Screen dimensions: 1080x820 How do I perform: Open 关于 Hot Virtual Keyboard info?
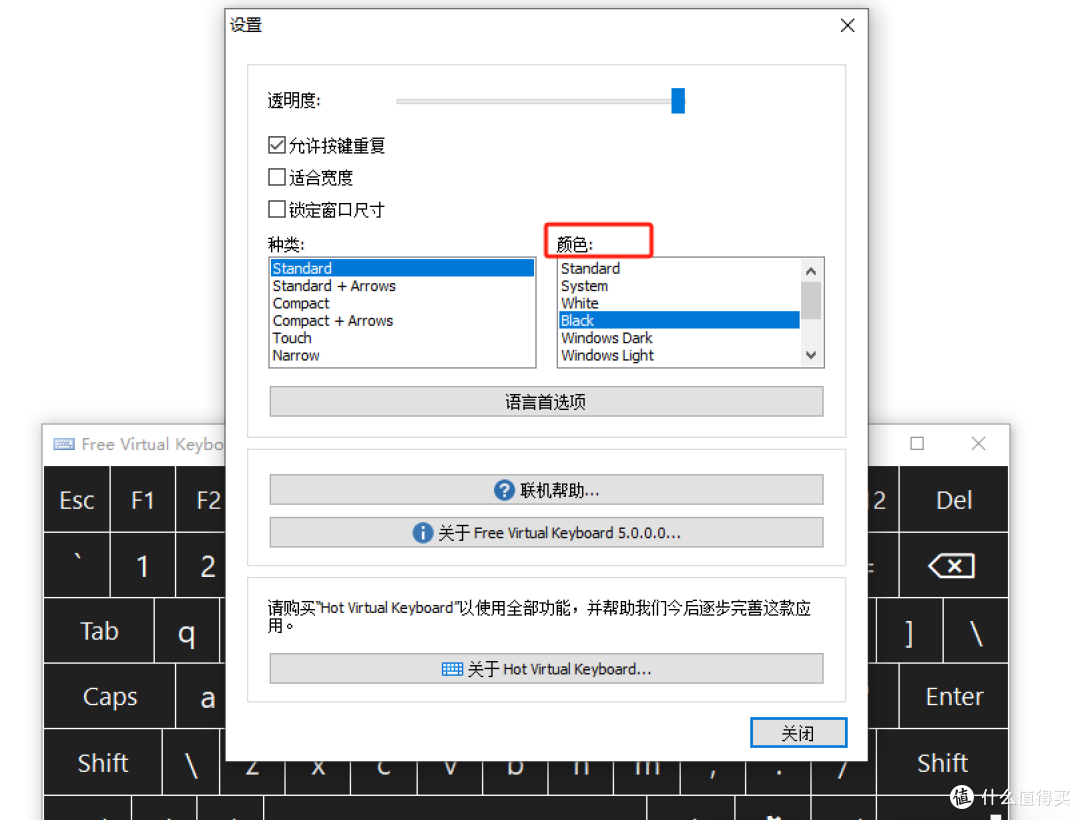click(x=546, y=669)
